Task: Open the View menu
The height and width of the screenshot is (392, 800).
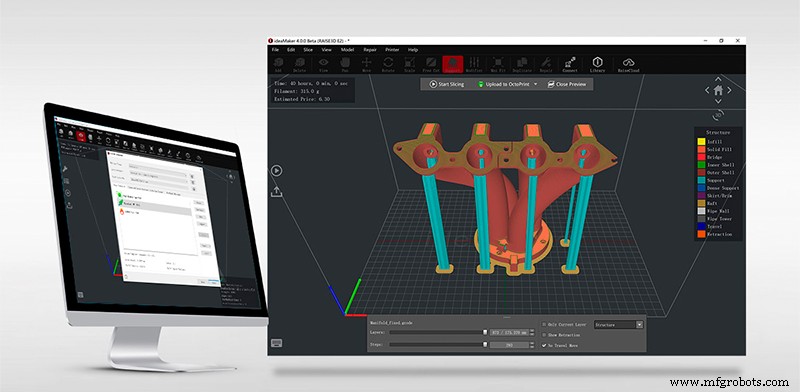Action: coord(327,50)
